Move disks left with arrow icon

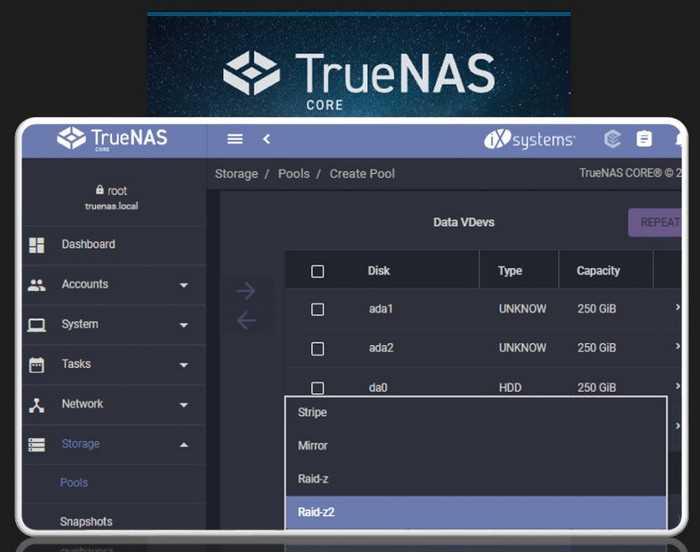coord(246,320)
